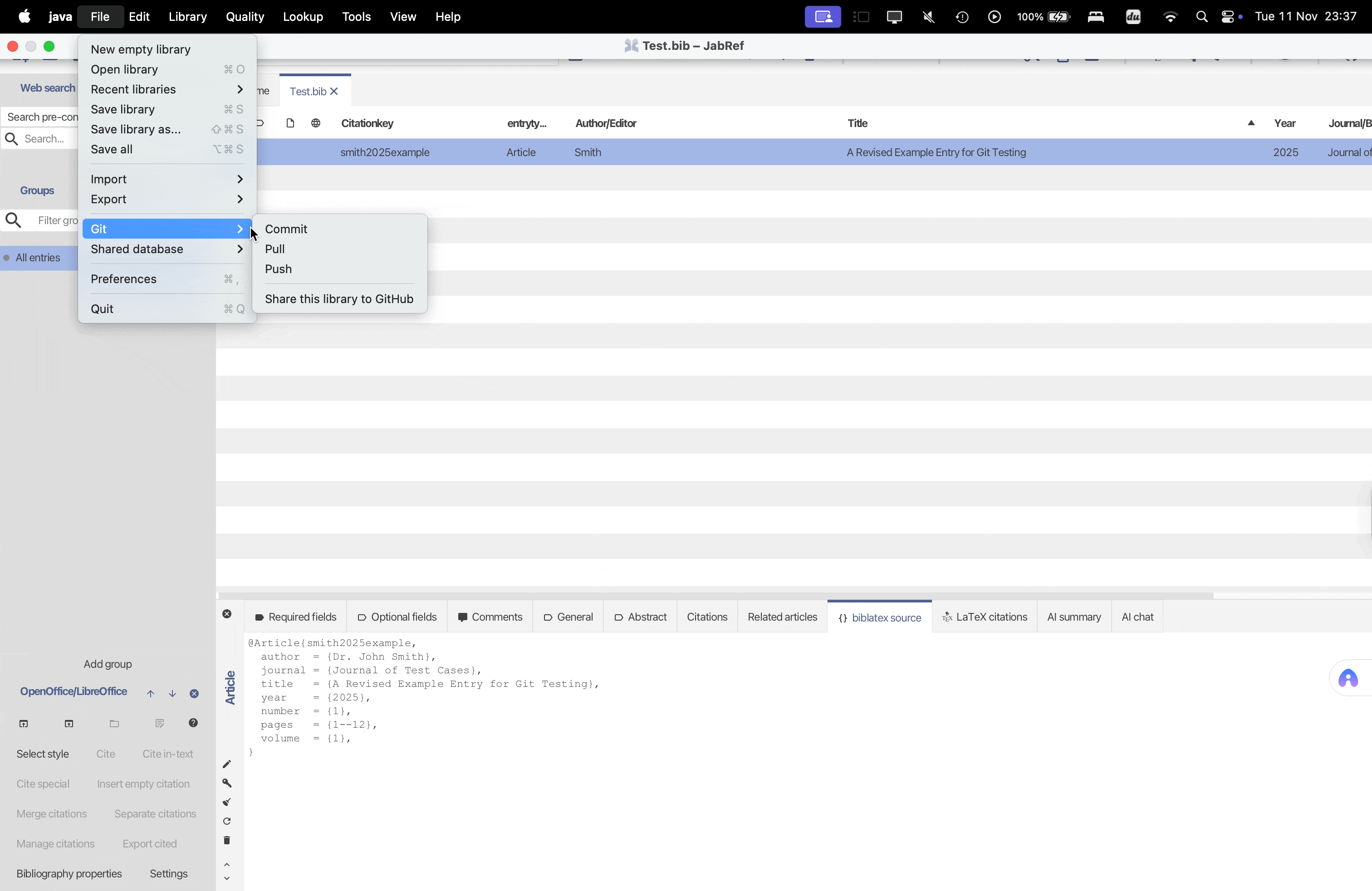Screen dimensions: 1372x891
Task: Click the refresh arrow icon in entry editor
Action: coord(226,821)
